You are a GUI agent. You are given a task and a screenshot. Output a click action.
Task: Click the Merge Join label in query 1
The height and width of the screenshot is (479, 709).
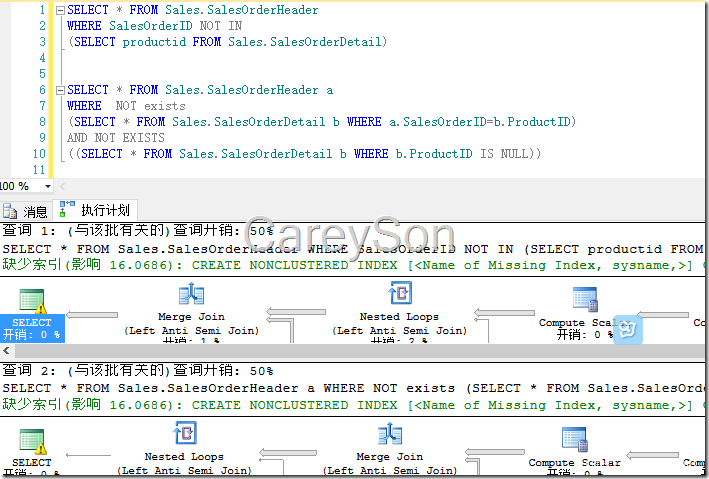coord(191,317)
